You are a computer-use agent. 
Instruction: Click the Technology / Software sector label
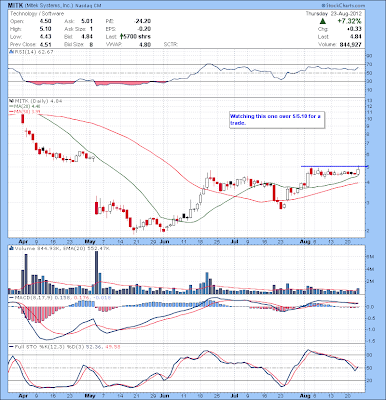[37, 14]
